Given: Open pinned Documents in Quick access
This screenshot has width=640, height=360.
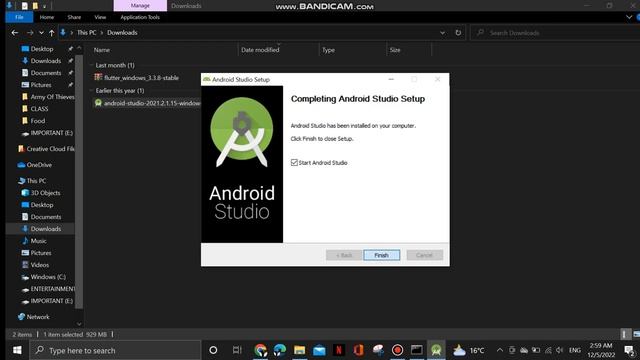Looking at the screenshot, I should click(x=46, y=73).
